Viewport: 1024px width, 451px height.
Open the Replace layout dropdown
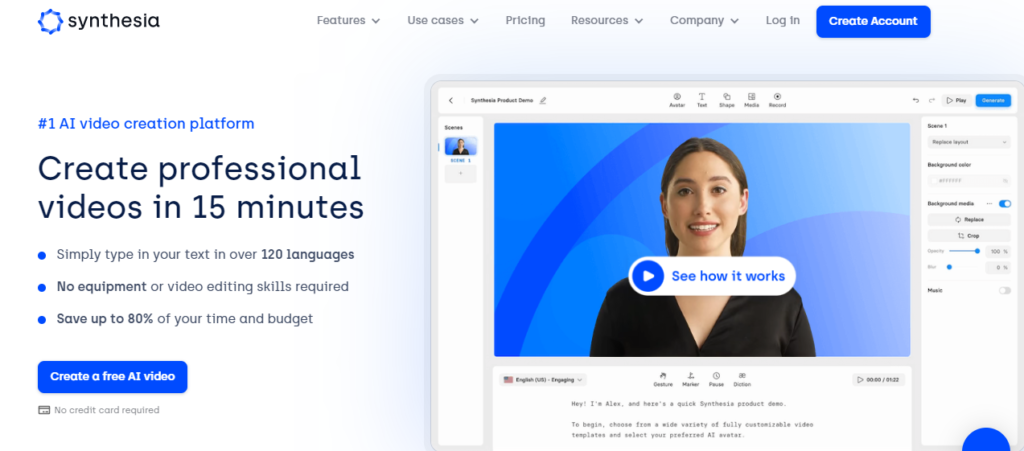pyautogui.click(x=969, y=142)
